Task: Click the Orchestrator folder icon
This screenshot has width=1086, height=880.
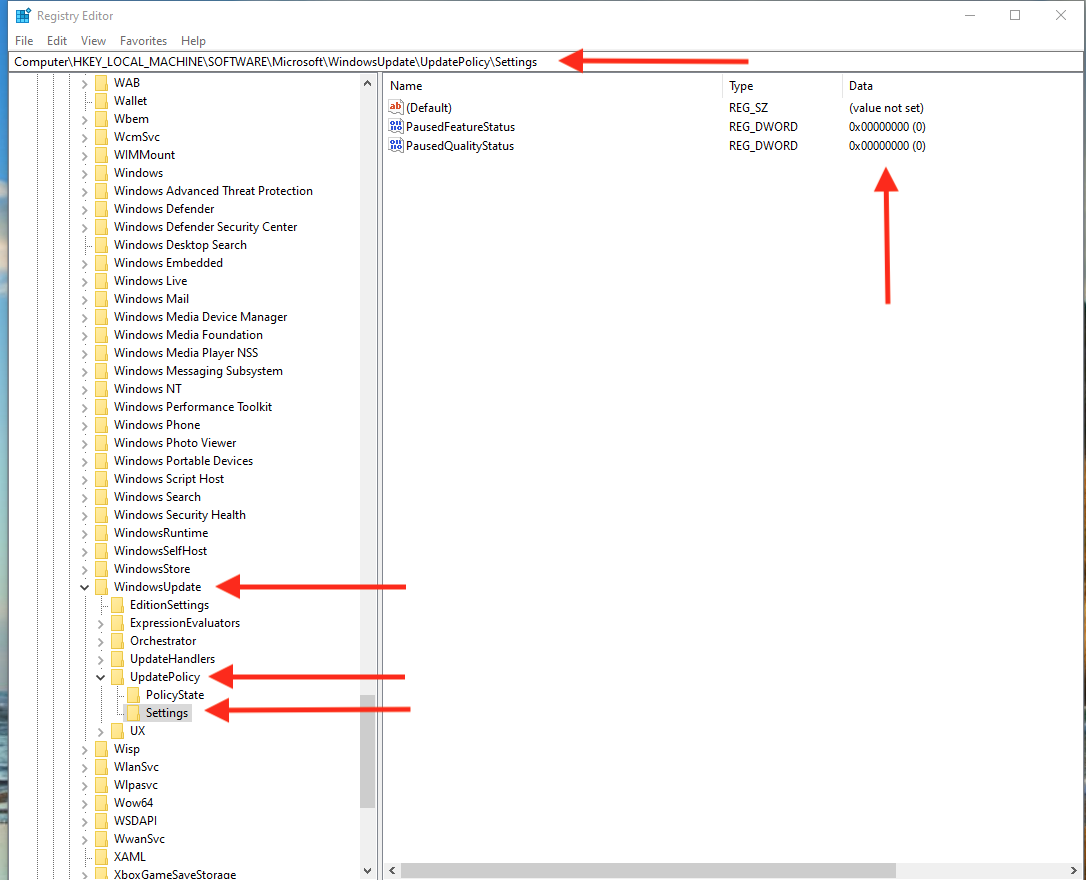Action: (117, 641)
